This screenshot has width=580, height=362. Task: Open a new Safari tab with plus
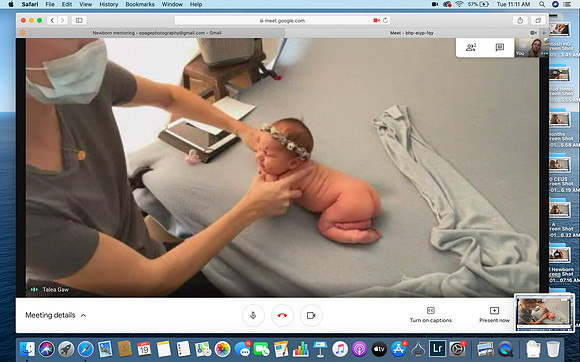click(544, 33)
